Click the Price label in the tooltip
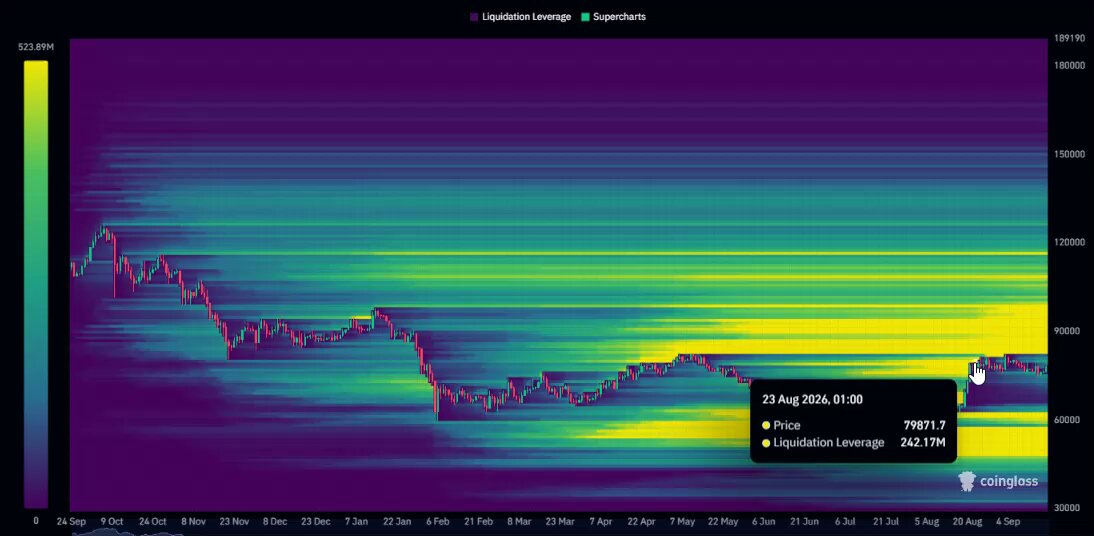This screenshot has width=1094, height=536. point(786,425)
